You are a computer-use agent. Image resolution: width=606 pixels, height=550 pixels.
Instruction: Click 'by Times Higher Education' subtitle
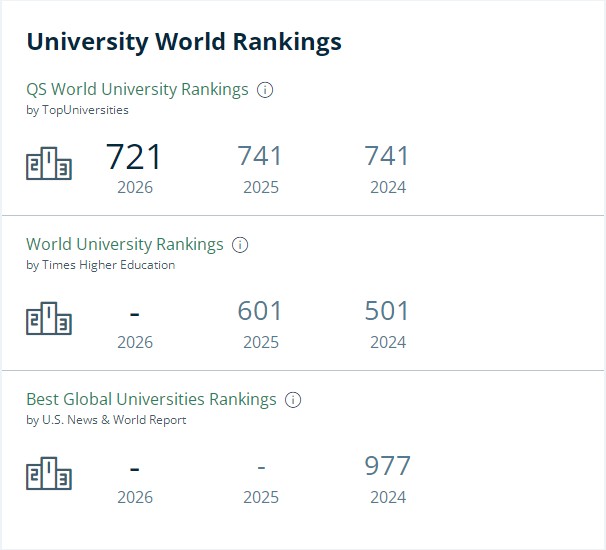click(x=100, y=265)
